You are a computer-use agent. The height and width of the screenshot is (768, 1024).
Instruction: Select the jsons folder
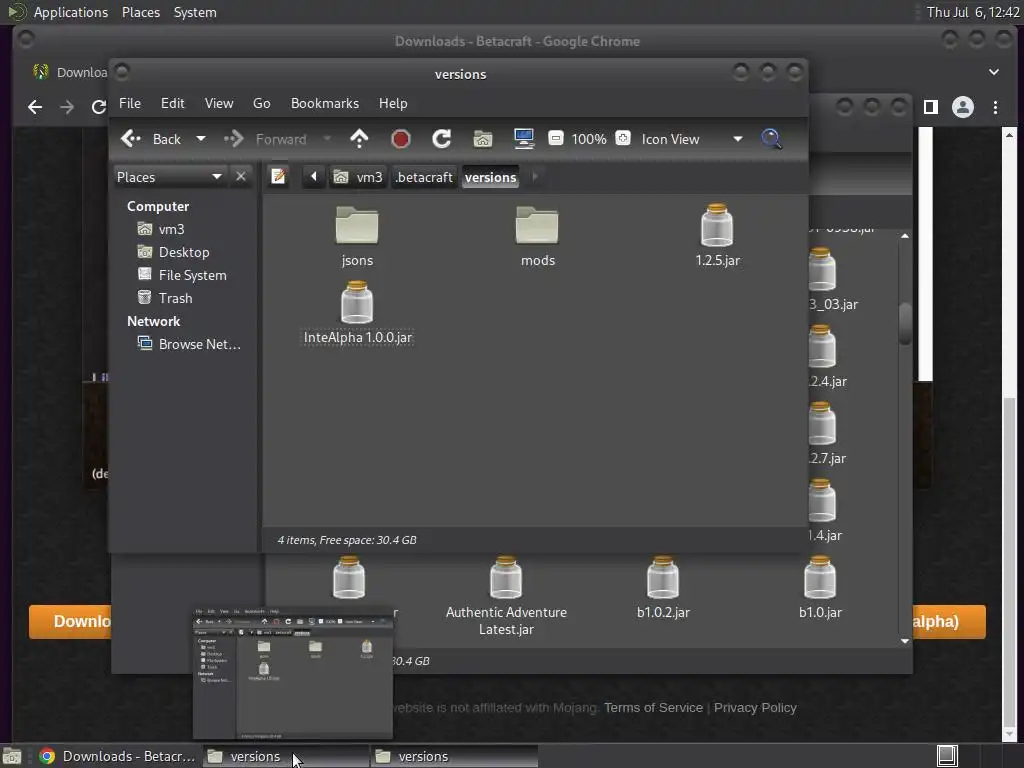tap(357, 236)
